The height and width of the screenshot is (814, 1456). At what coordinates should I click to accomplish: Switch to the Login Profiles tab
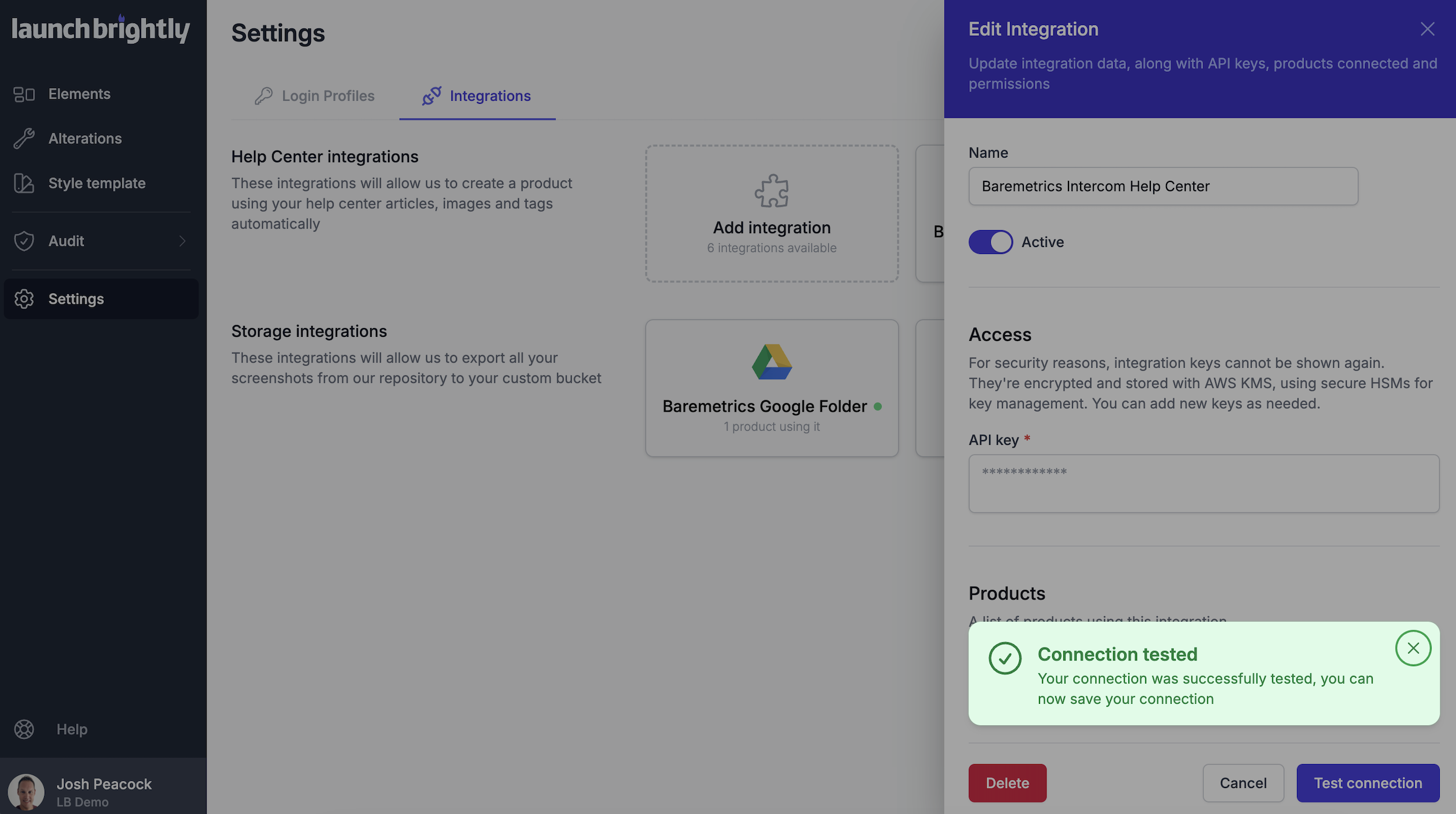coord(315,96)
